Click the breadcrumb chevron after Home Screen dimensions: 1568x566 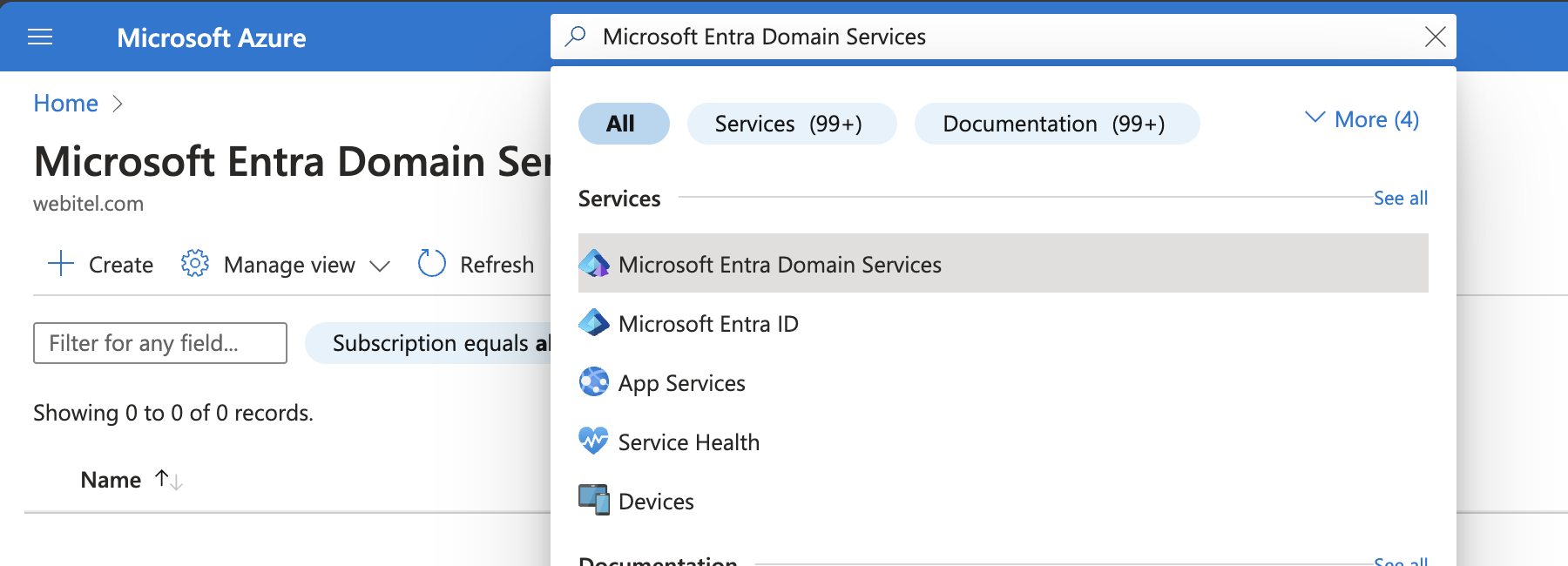pos(118,104)
